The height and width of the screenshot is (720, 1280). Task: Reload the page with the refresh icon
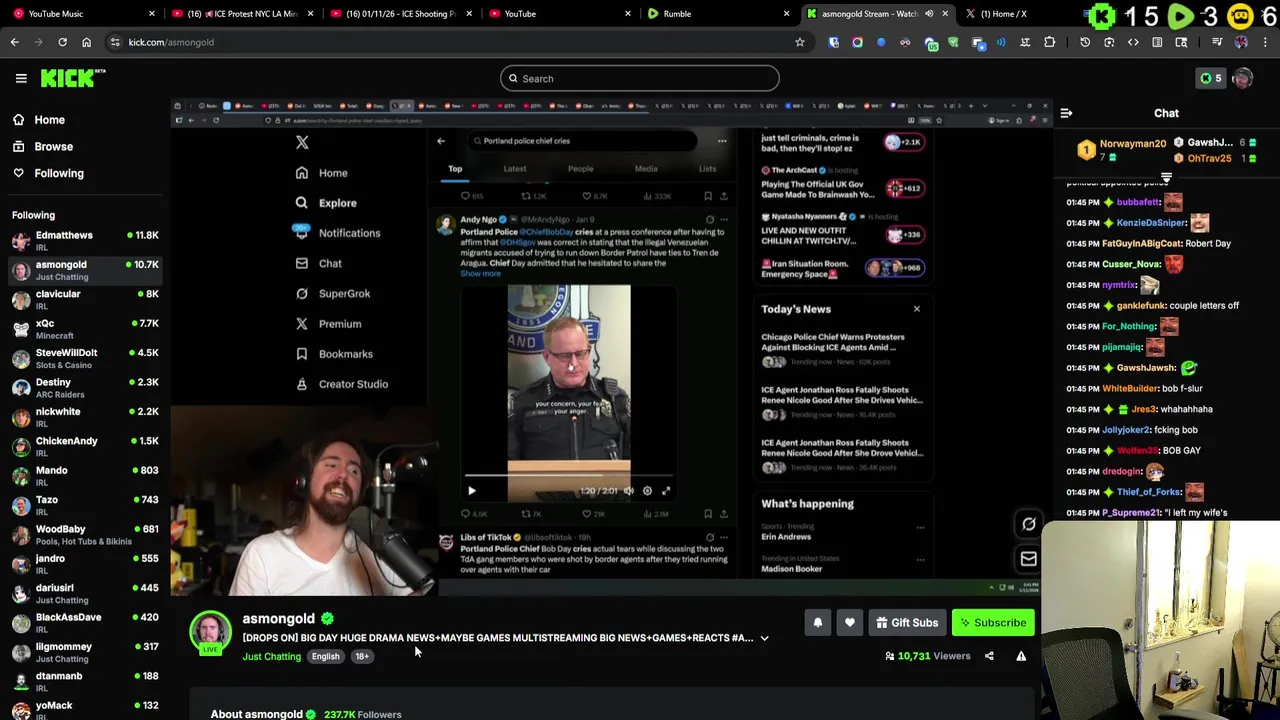point(62,42)
